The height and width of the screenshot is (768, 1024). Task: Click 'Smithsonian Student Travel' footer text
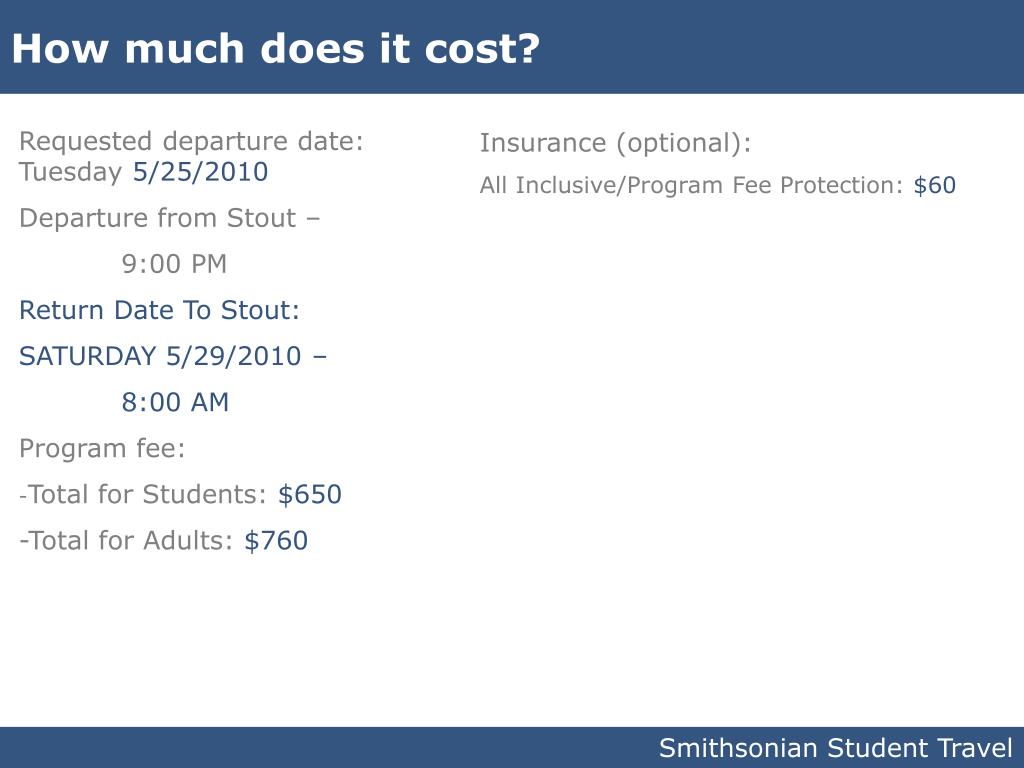tap(836, 748)
